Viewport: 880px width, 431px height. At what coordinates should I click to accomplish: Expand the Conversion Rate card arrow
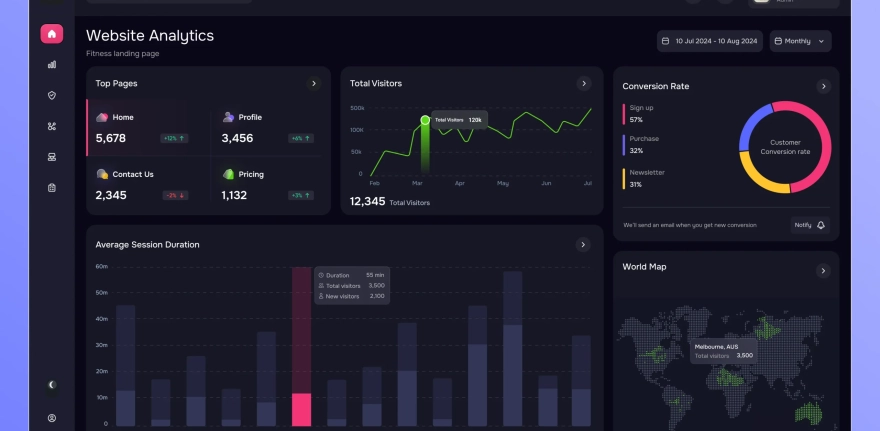click(x=823, y=86)
